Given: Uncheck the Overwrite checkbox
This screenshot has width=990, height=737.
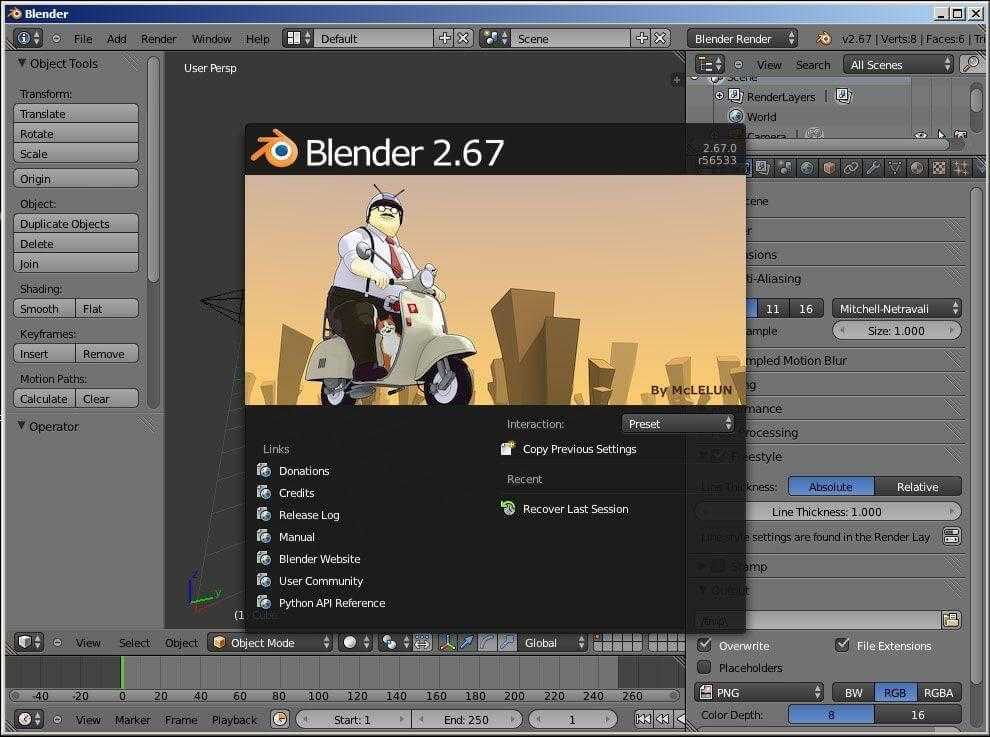Looking at the screenshot, I should point(705,645).
